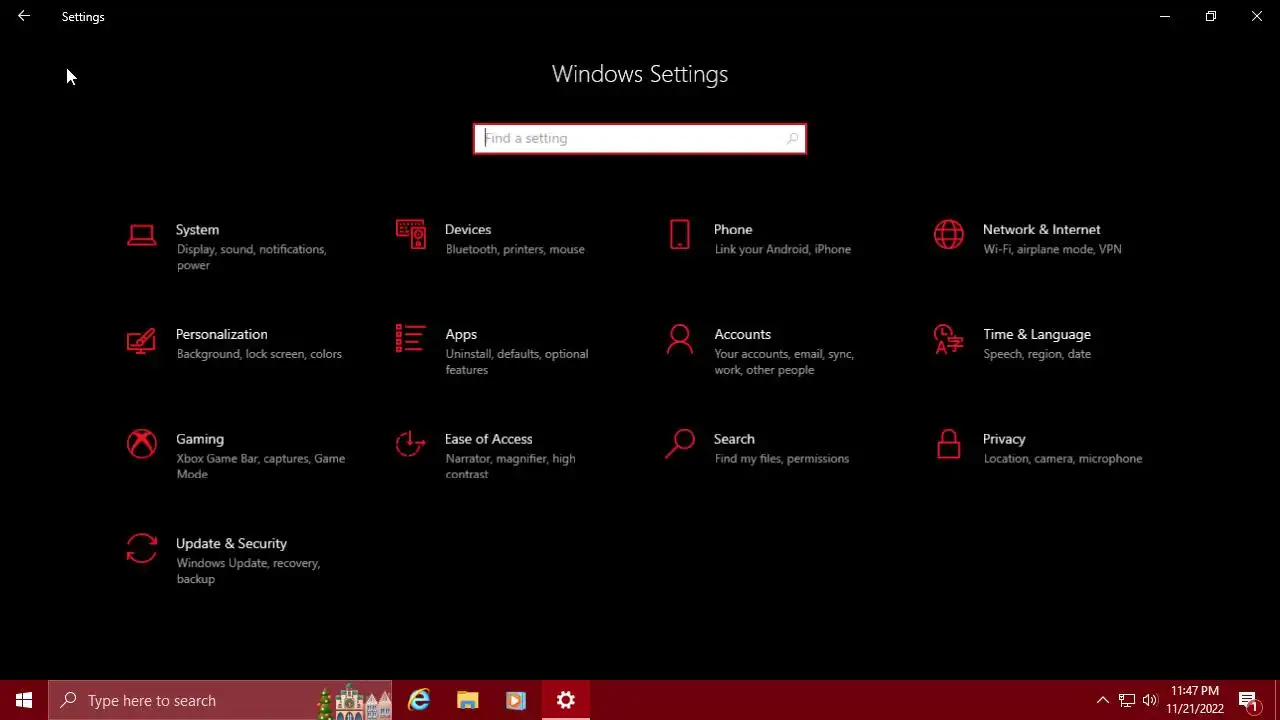This screenshot has height=720, width=1280.
Task: Open the Apps heading link
Action: [461, 334]
